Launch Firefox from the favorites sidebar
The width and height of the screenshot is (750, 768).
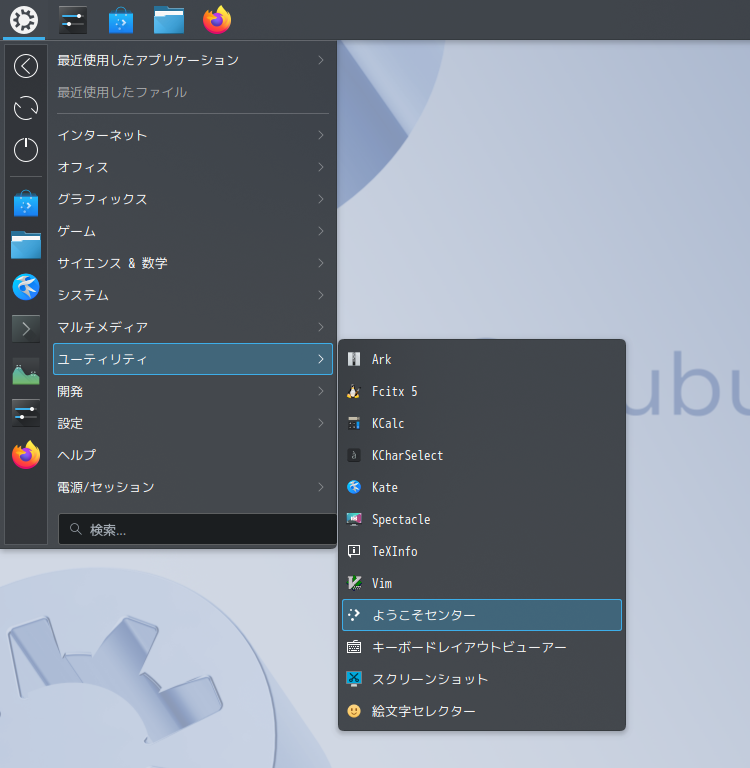pos(26,455)
